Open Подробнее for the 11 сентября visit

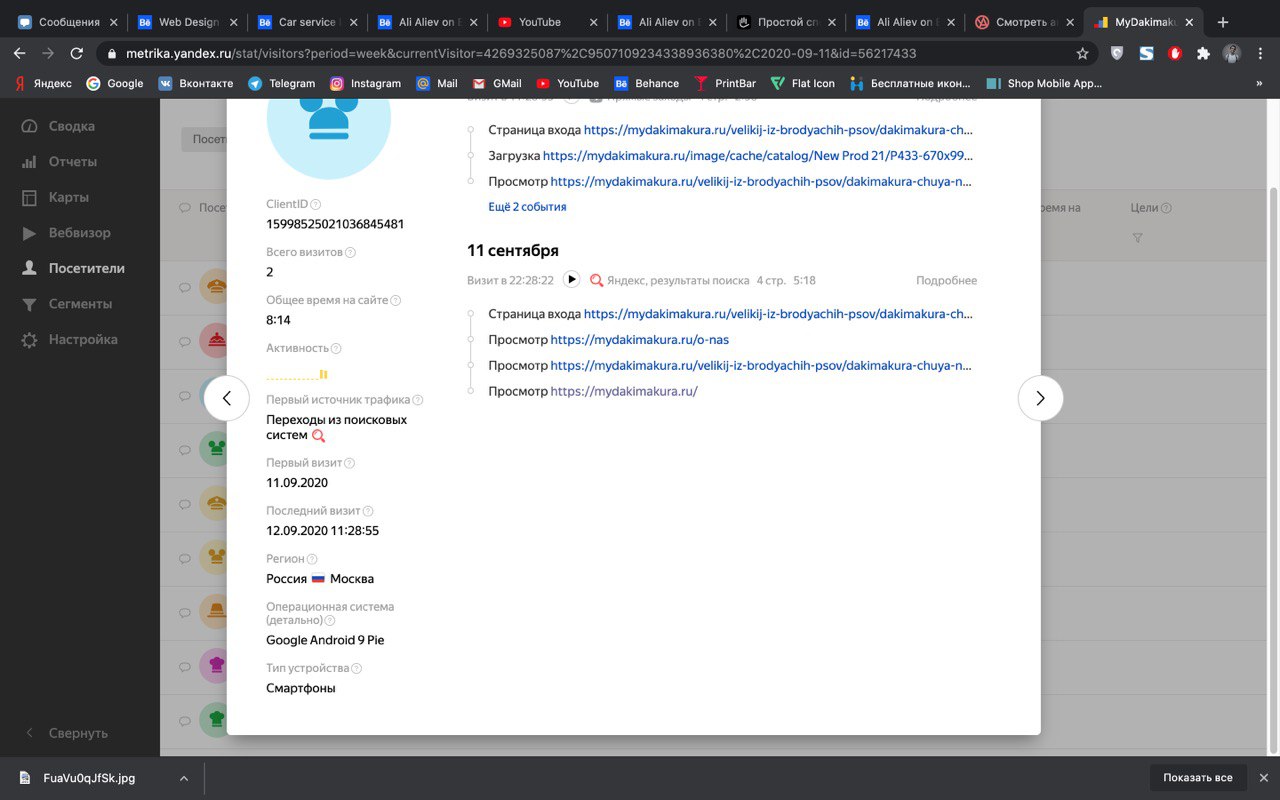946,281
